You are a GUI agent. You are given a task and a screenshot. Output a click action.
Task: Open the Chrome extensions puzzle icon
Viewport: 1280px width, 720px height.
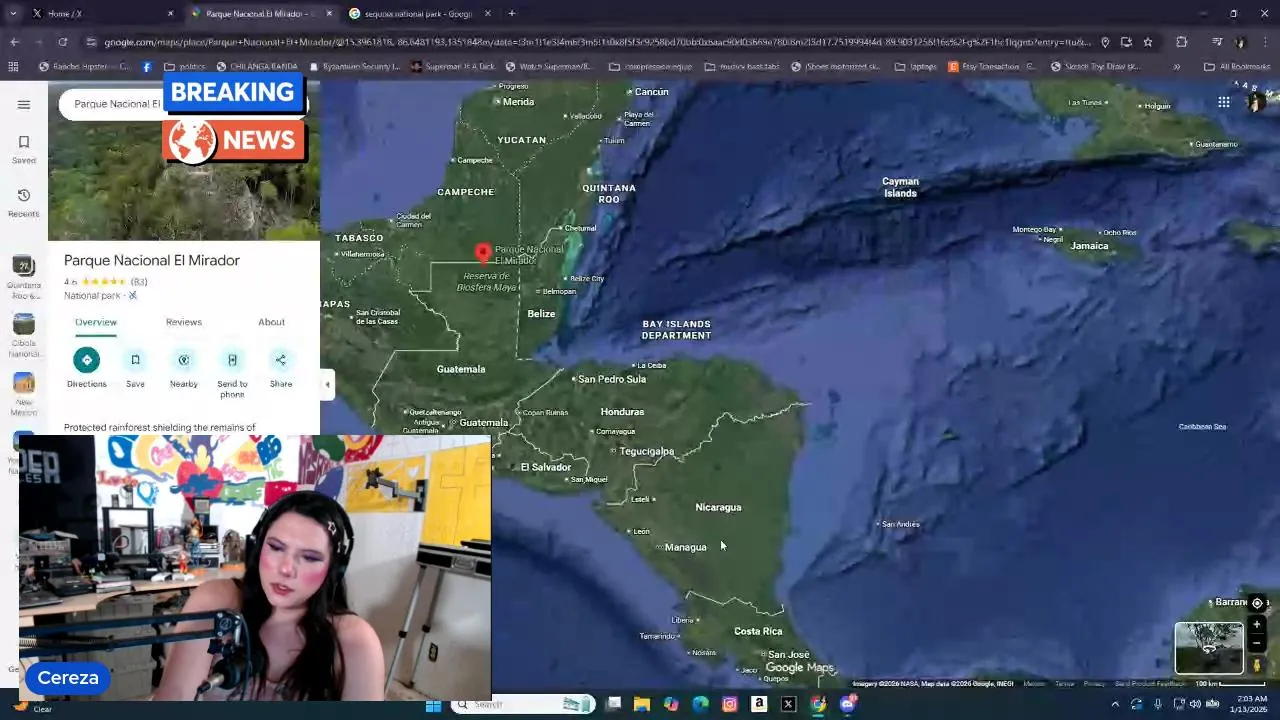pyautogui.click(x=1181, y=42)
